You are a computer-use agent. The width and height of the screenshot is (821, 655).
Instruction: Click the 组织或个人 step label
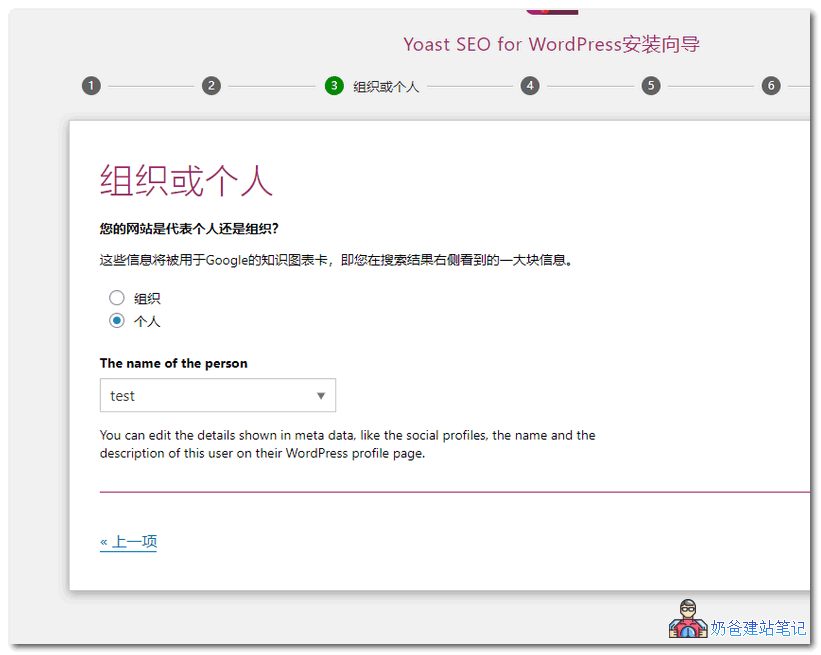pyautogui.click(x=386, y=85)
